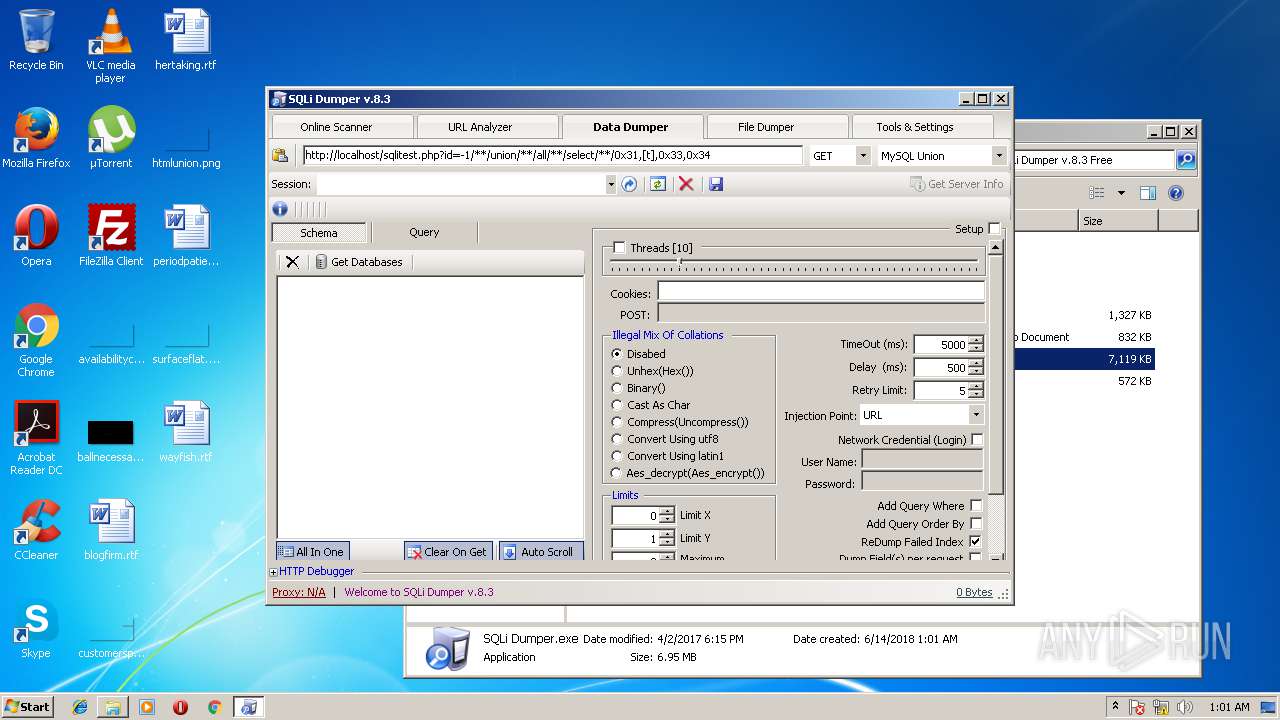Open Explorer view options dropdown arrow
The height and width of the screenshot is (720, 1280).
tap(1121, 193)
